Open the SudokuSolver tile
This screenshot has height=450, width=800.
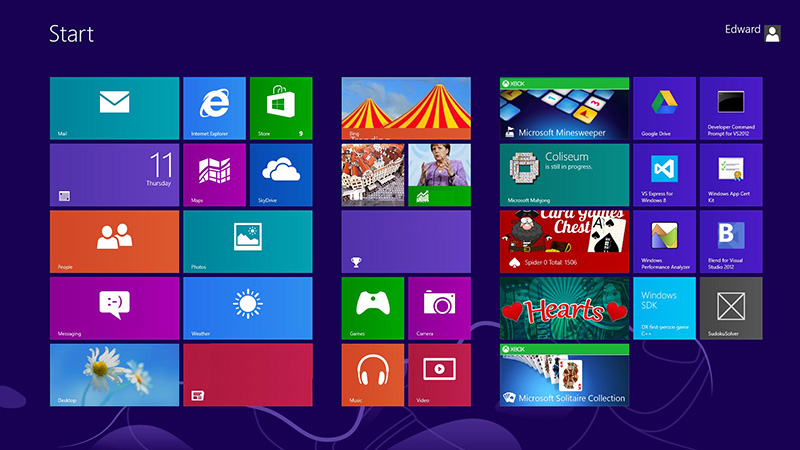[x=731, y=308]
